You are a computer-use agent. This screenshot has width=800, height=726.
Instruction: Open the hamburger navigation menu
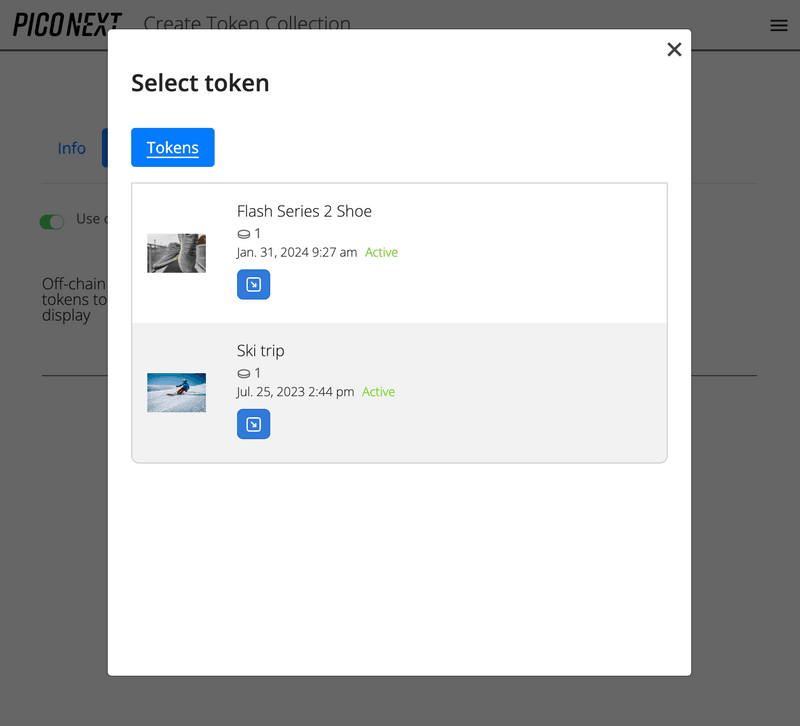[x=779, y=25]
